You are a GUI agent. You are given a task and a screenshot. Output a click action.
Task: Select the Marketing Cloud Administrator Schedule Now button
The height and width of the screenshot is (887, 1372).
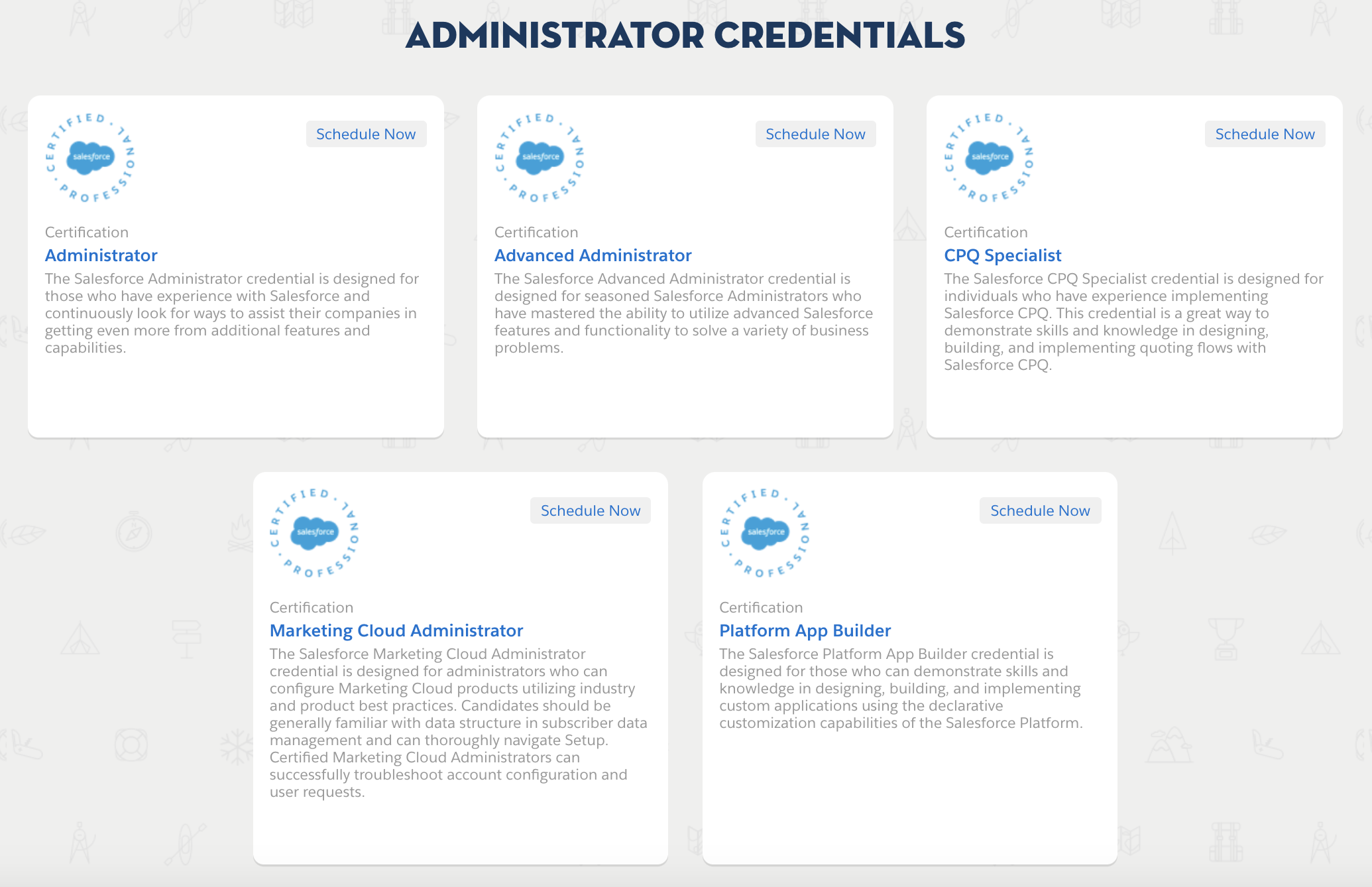tap(591, 510)
